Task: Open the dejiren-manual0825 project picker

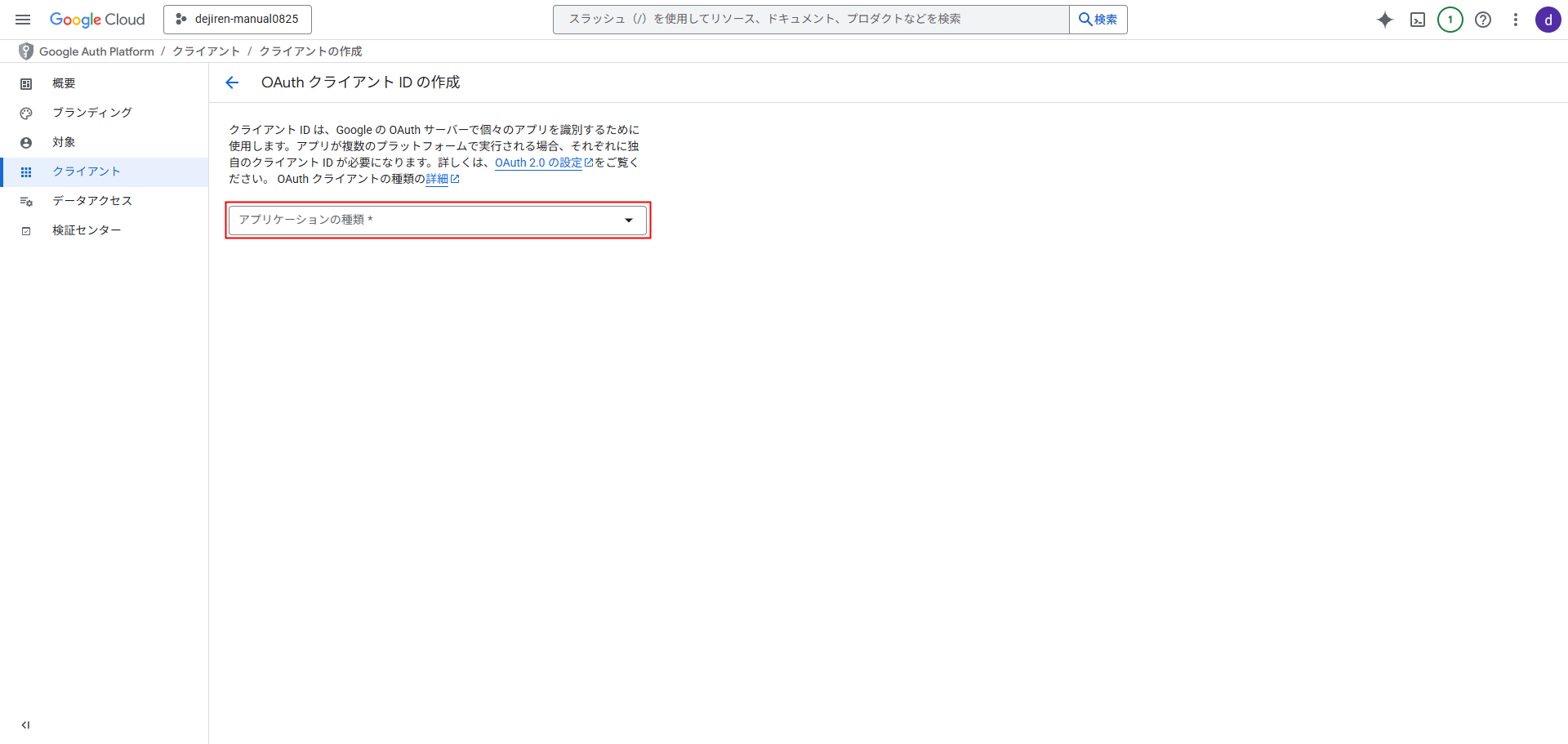Action: tap(238, 20)
